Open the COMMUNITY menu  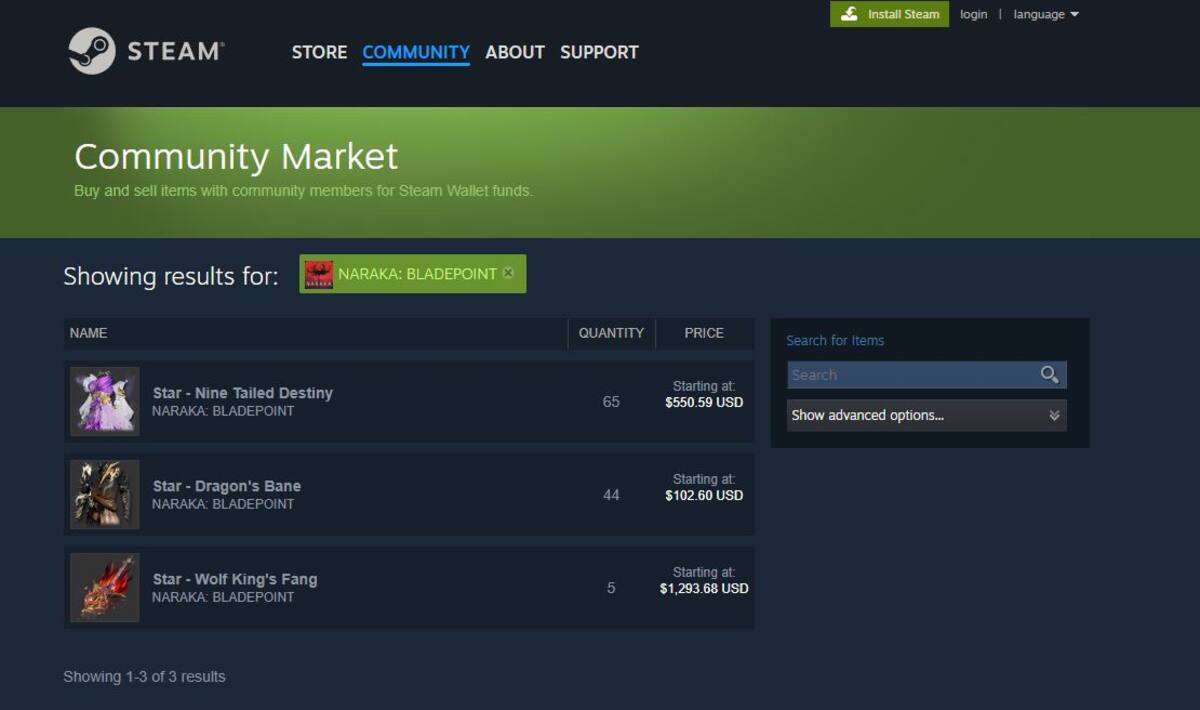point(416,52)
